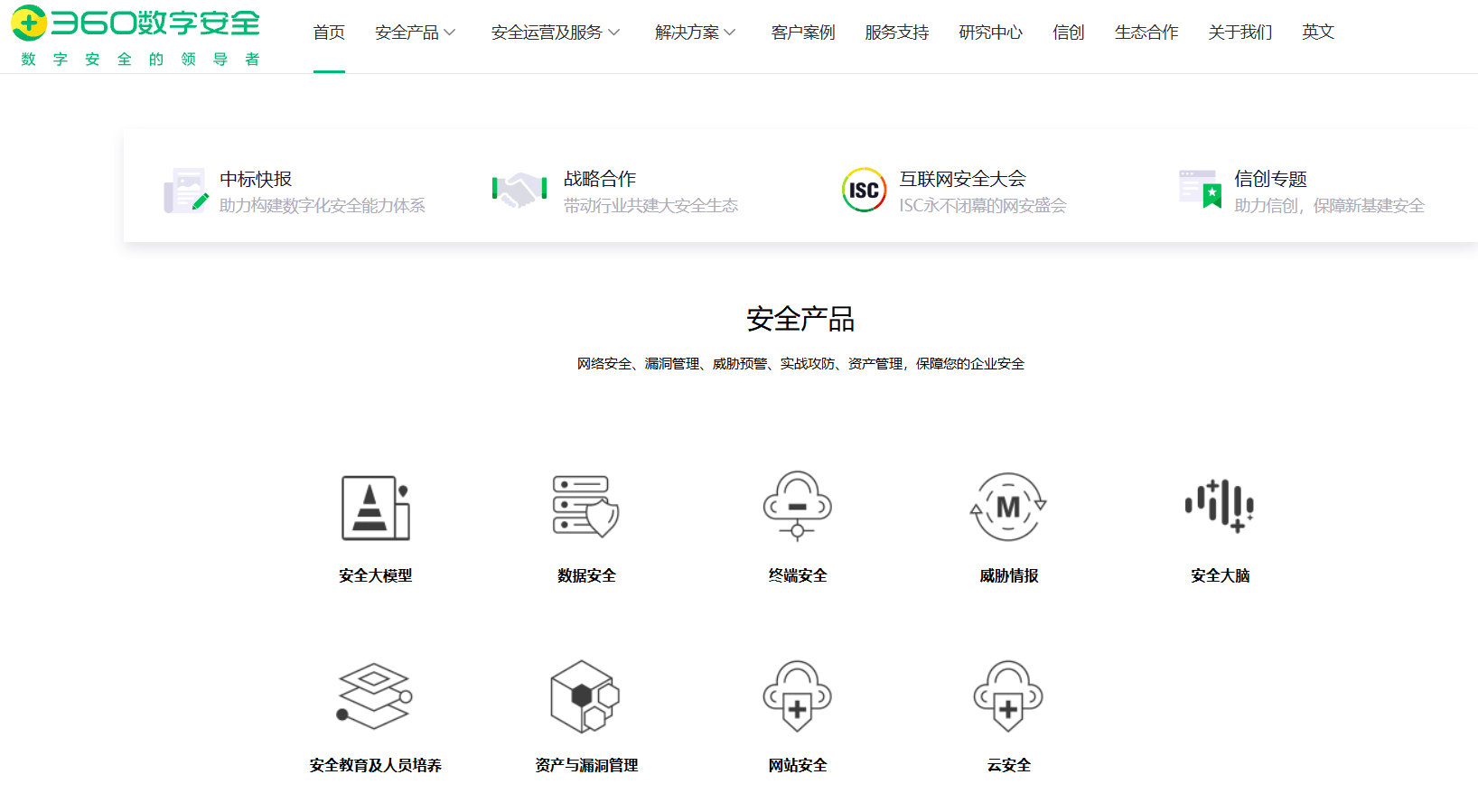Click the 安全教育及人员培养 label link

[x=376, y=765]
